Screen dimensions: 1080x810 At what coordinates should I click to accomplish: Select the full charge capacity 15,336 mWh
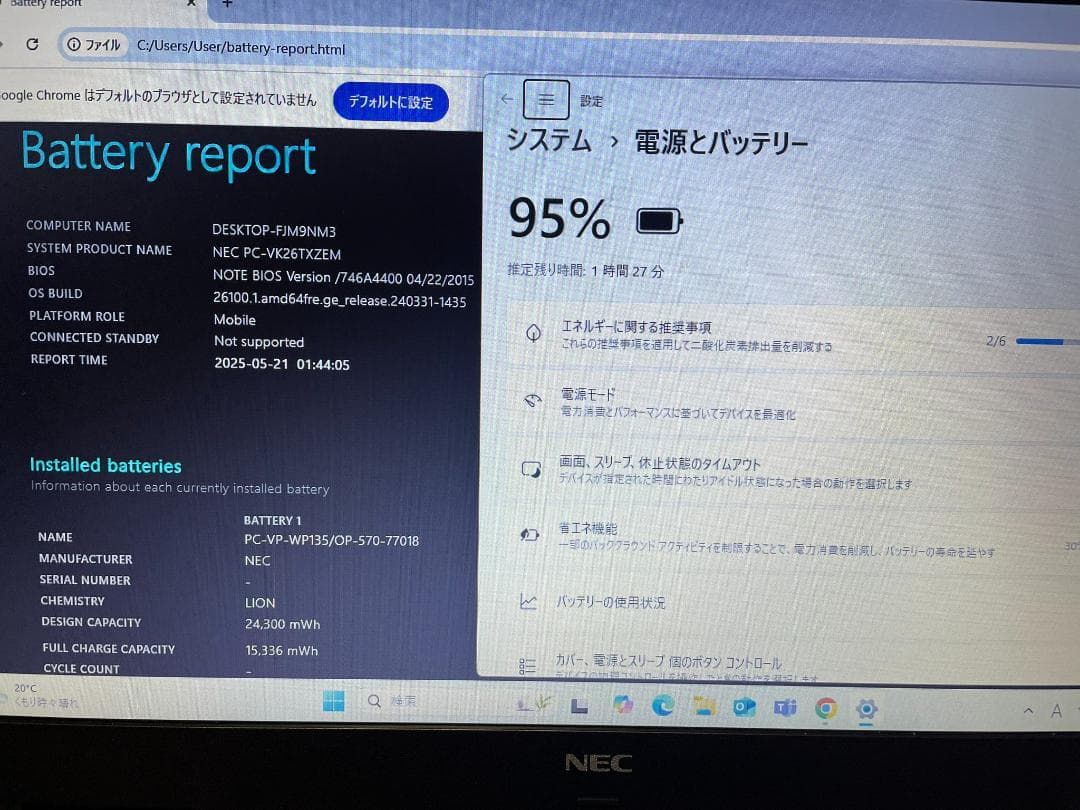point(282,650)
